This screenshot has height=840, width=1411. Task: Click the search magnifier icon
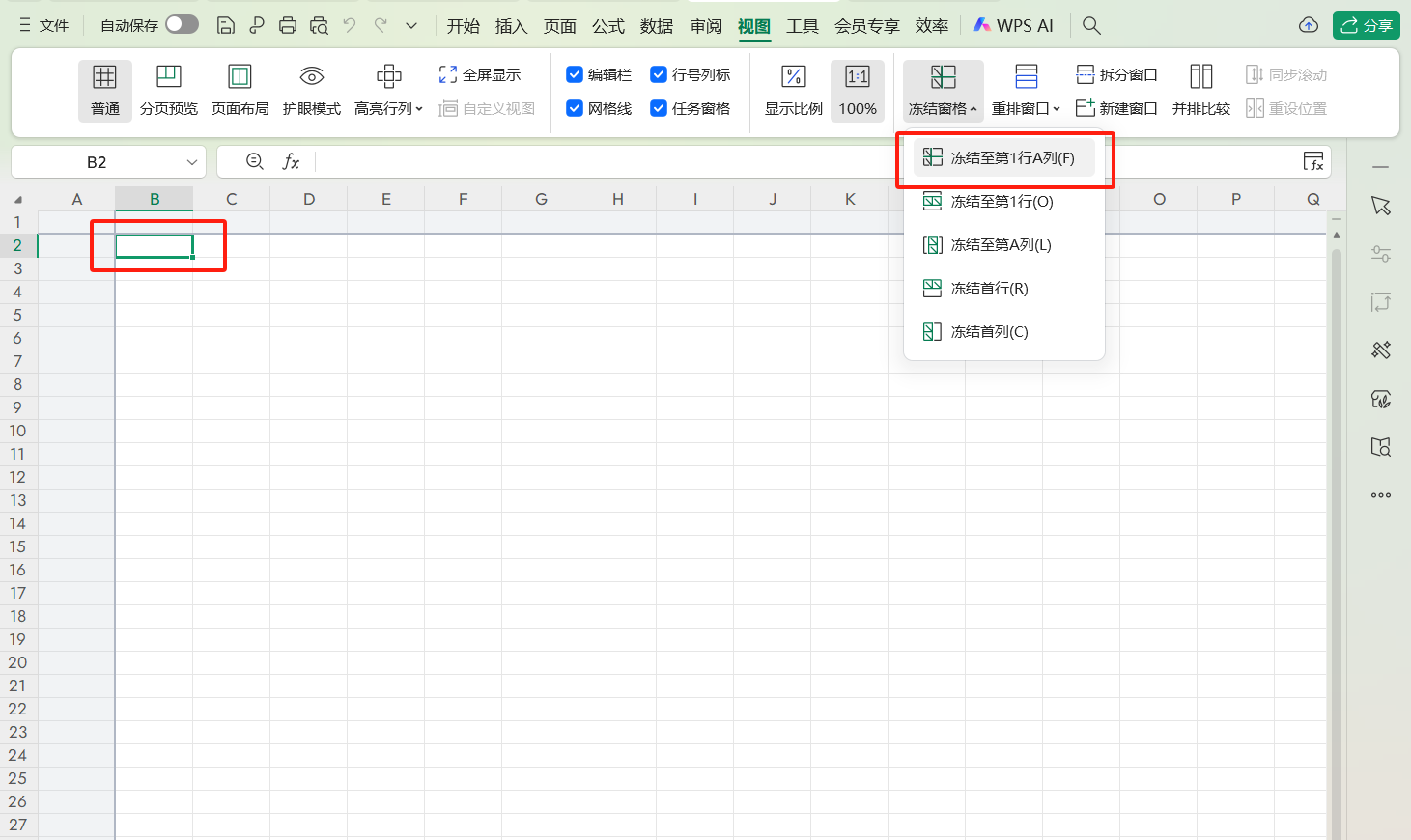[1091, 25]
